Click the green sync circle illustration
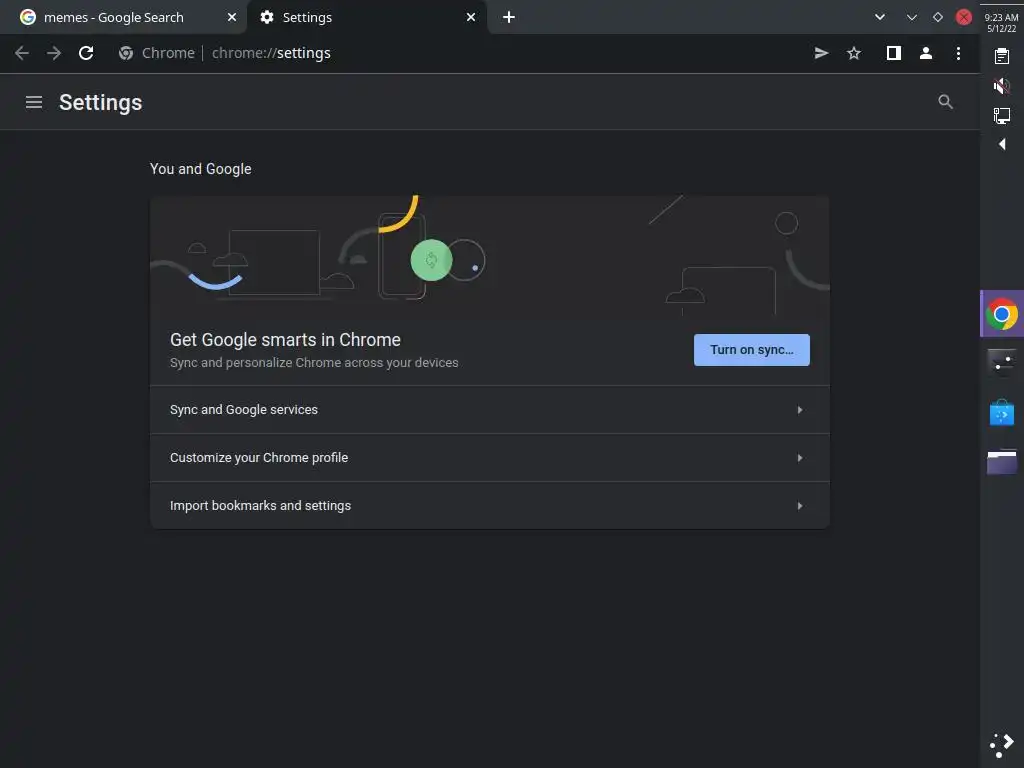The height and width of the screenshot is (768, 1024). (x=431, y=260)
